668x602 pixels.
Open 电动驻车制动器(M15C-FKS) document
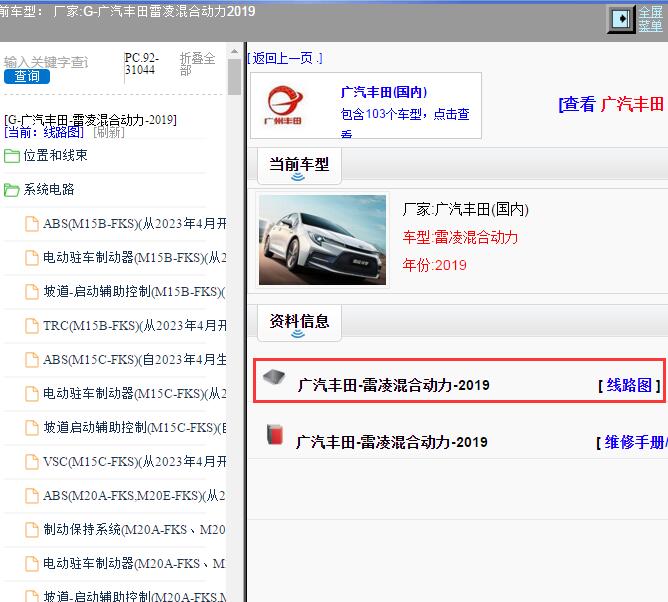click(135, 394)
